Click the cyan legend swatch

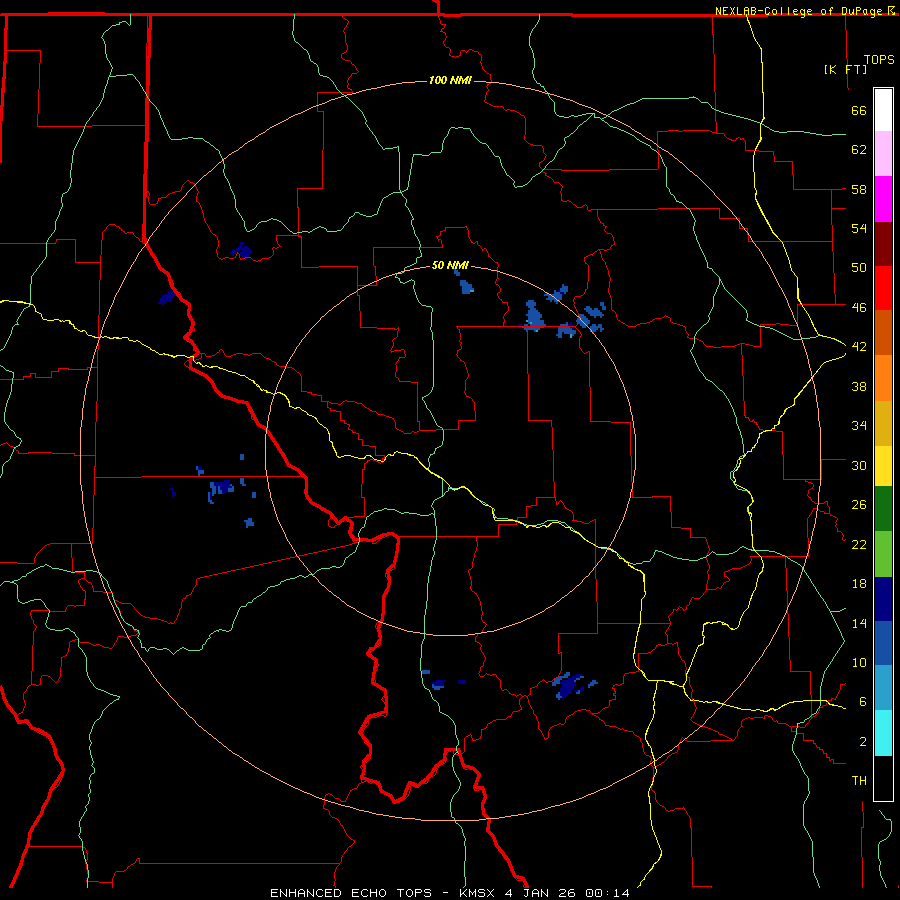(883, 733)
